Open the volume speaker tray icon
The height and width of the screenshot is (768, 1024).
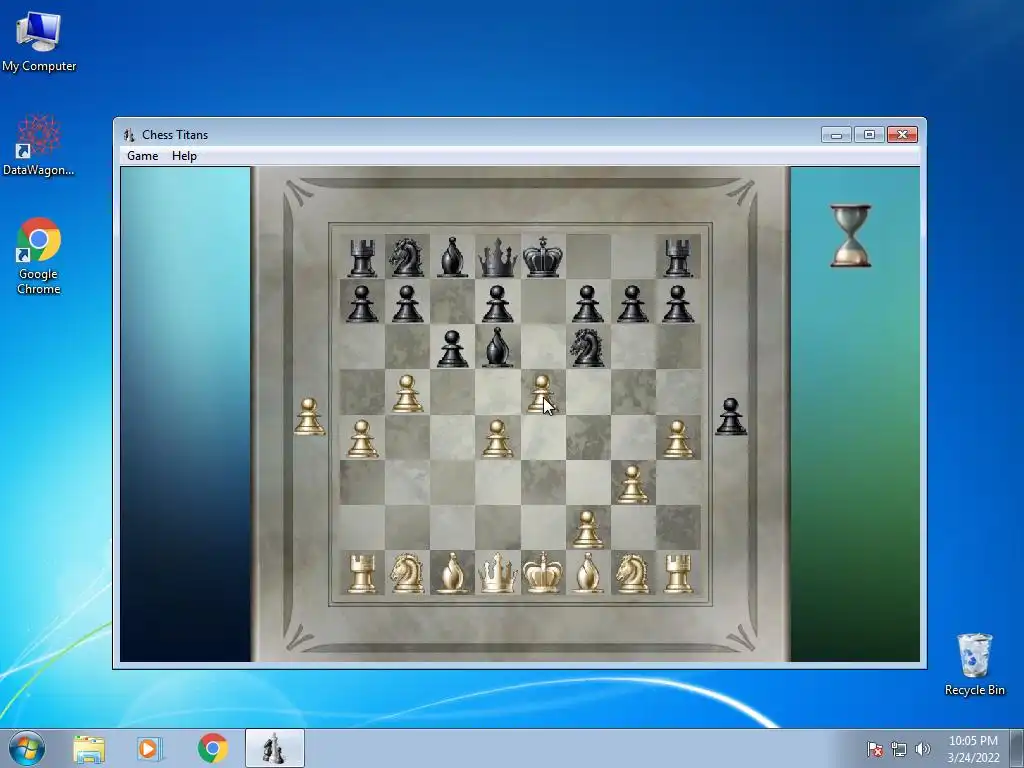pos(923,749)
